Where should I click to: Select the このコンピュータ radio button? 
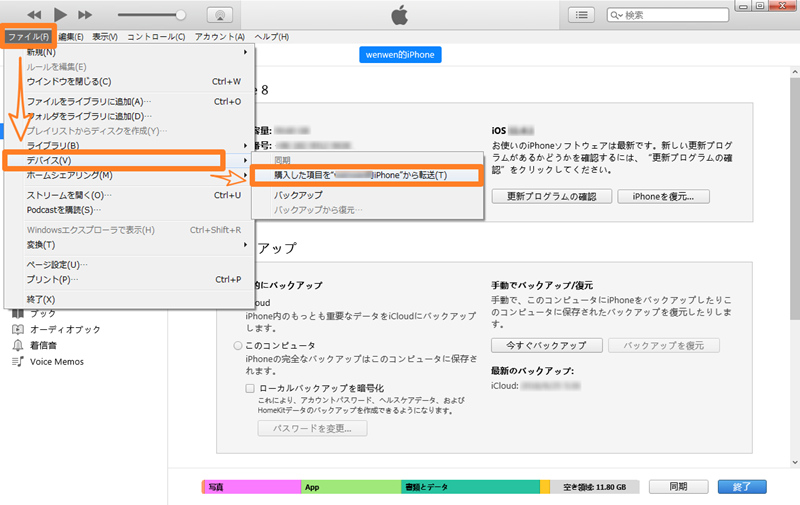click(x=238, y=346)
